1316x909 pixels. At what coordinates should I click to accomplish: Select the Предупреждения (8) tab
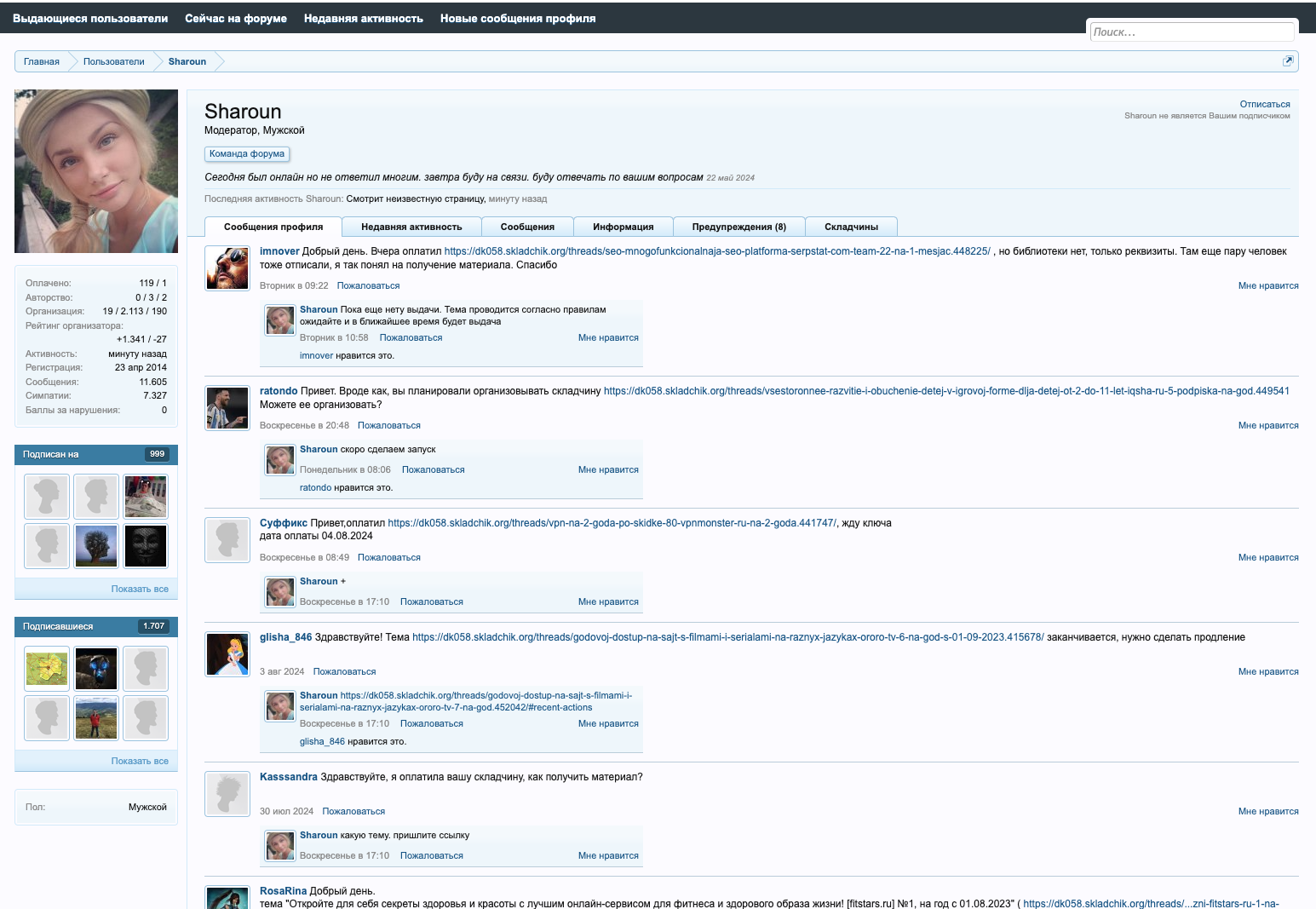(738, 227)
